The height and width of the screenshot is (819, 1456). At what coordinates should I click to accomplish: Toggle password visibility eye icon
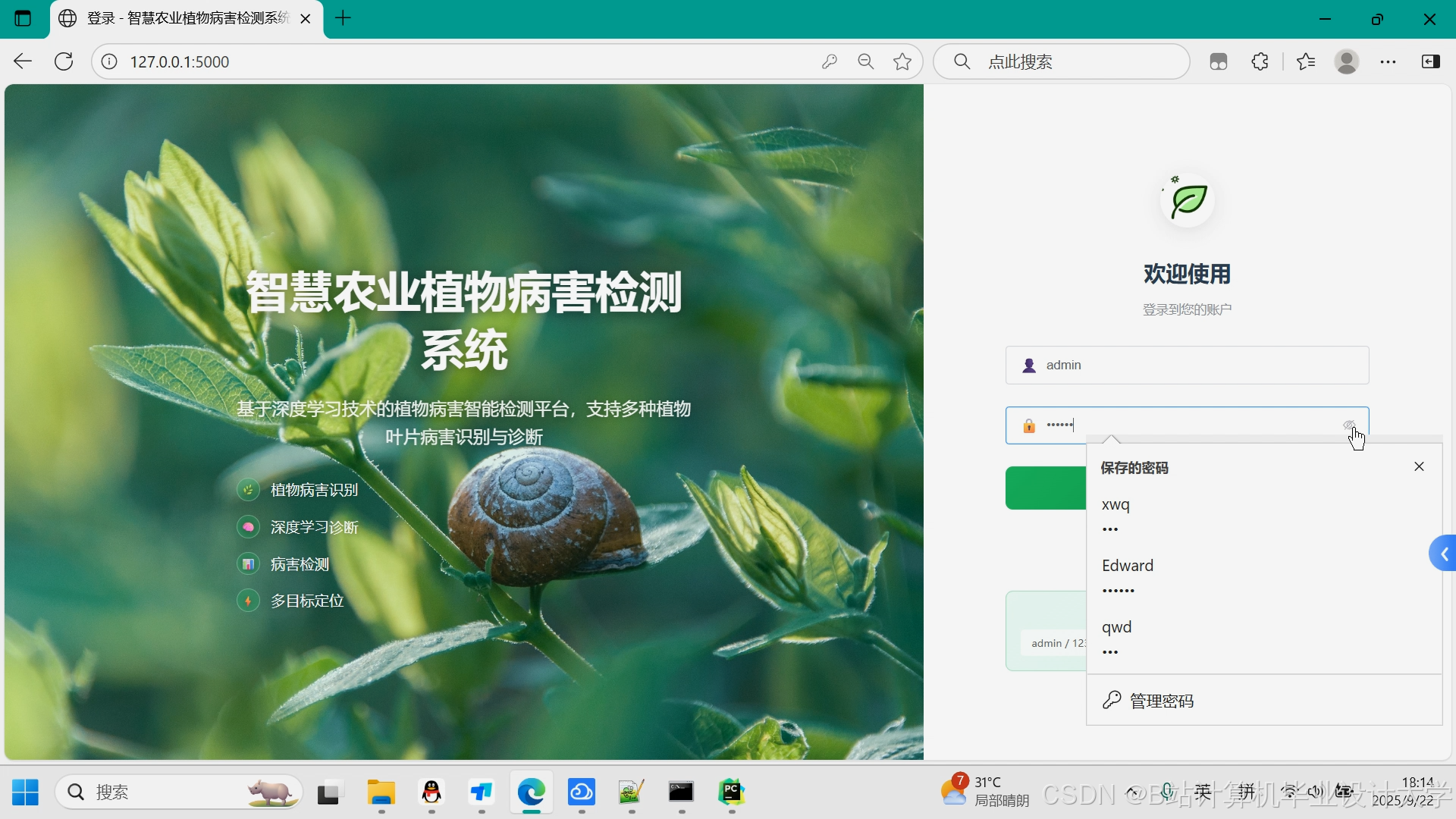(x=1349, y=425)
